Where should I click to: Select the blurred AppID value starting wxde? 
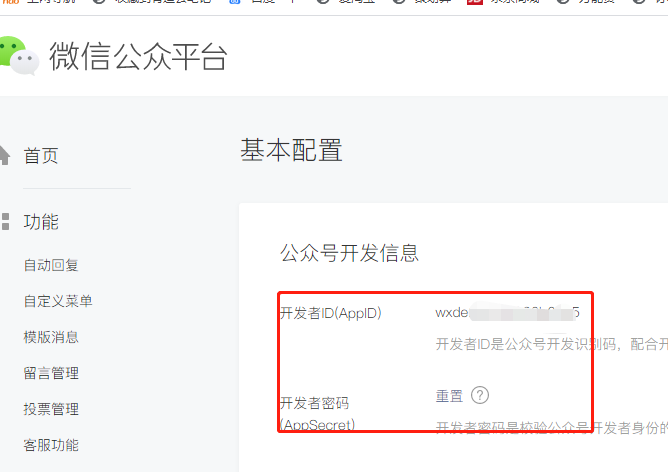[507, 313]
